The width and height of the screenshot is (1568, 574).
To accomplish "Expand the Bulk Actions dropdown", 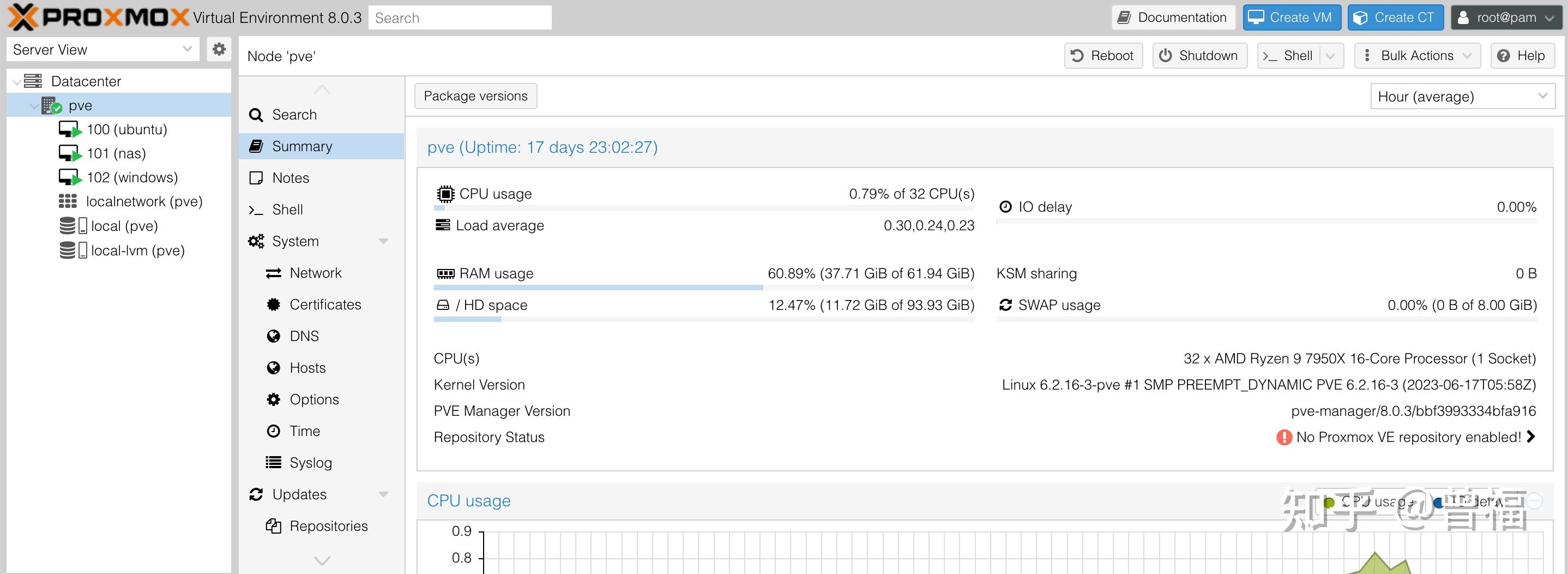I will pyautogui.click(x=1416, y=56).
